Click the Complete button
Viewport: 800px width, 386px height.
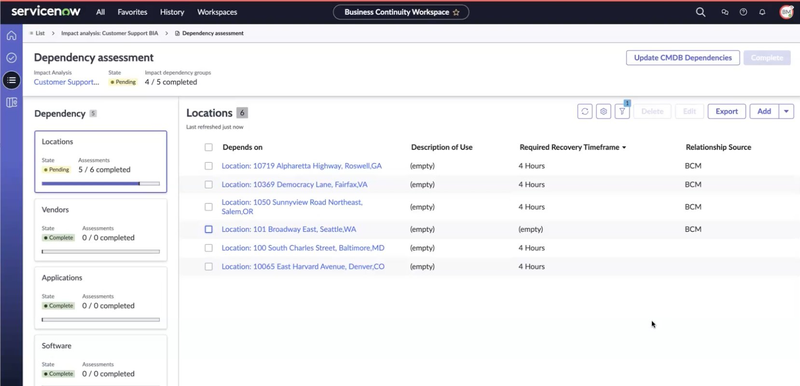767,58
